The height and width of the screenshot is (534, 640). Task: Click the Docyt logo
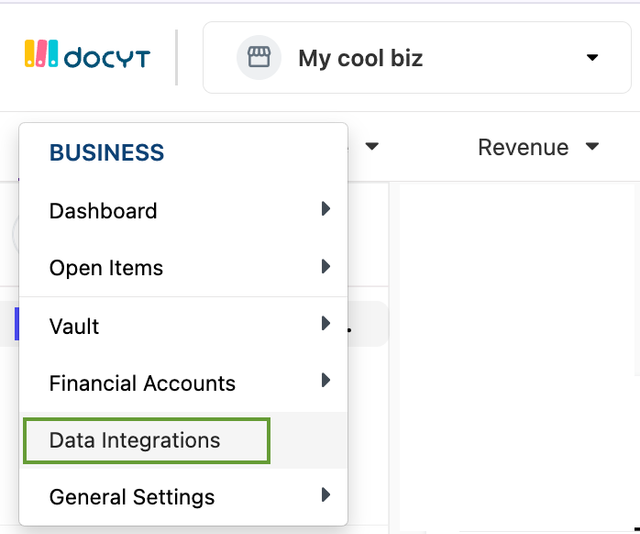tap(87, 54)
